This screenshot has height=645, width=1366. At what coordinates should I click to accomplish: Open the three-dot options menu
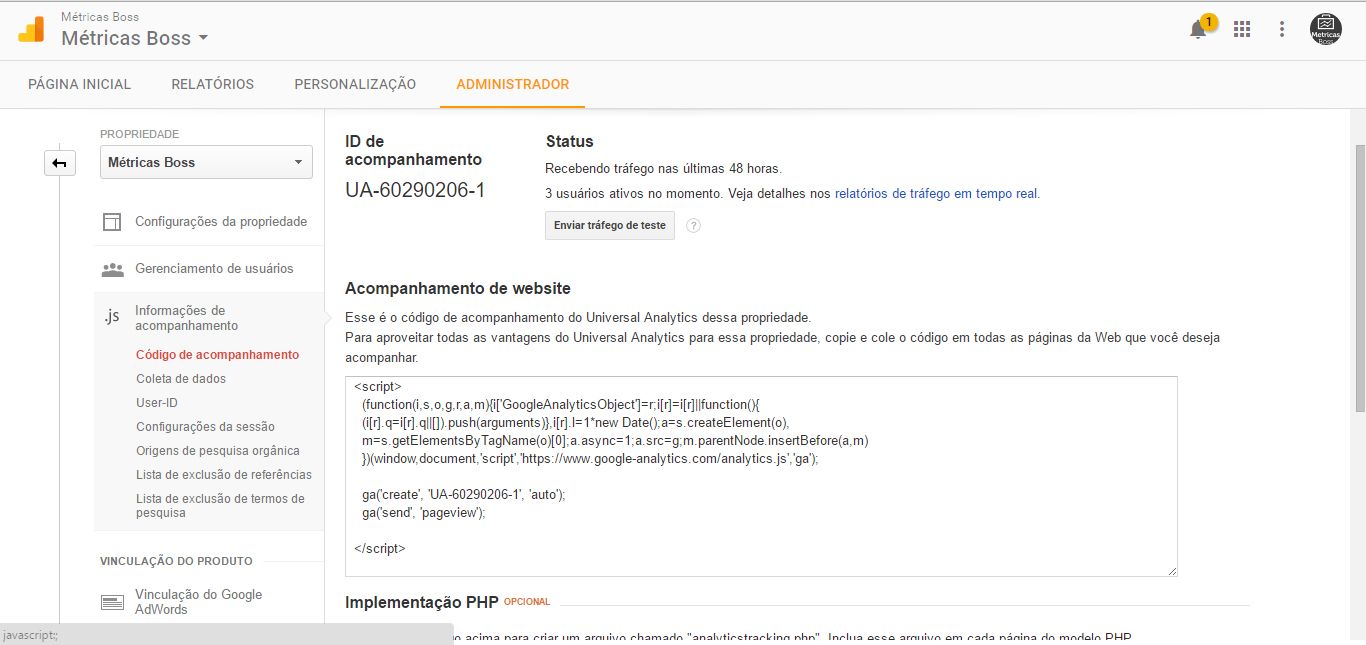point(1282,30)
